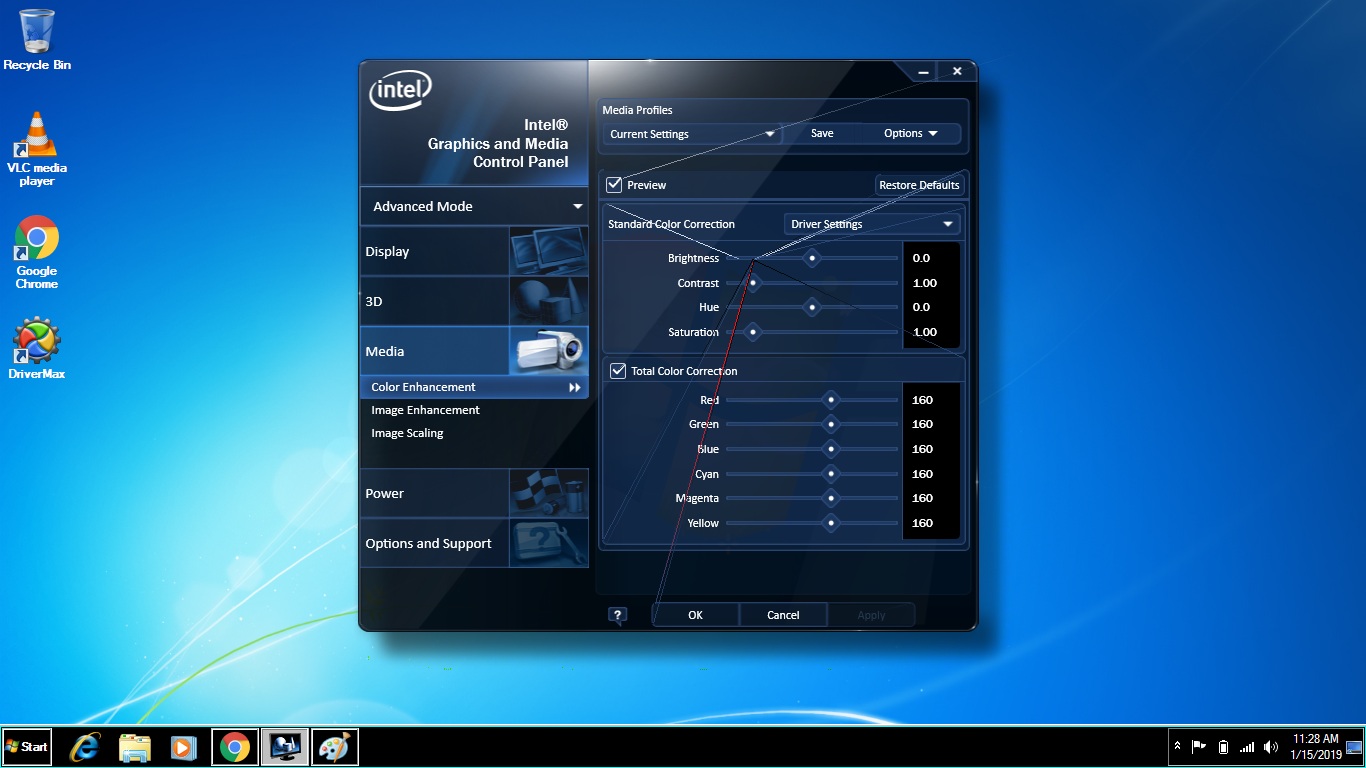Click the Help question mark icon

[x=617, y=614]
